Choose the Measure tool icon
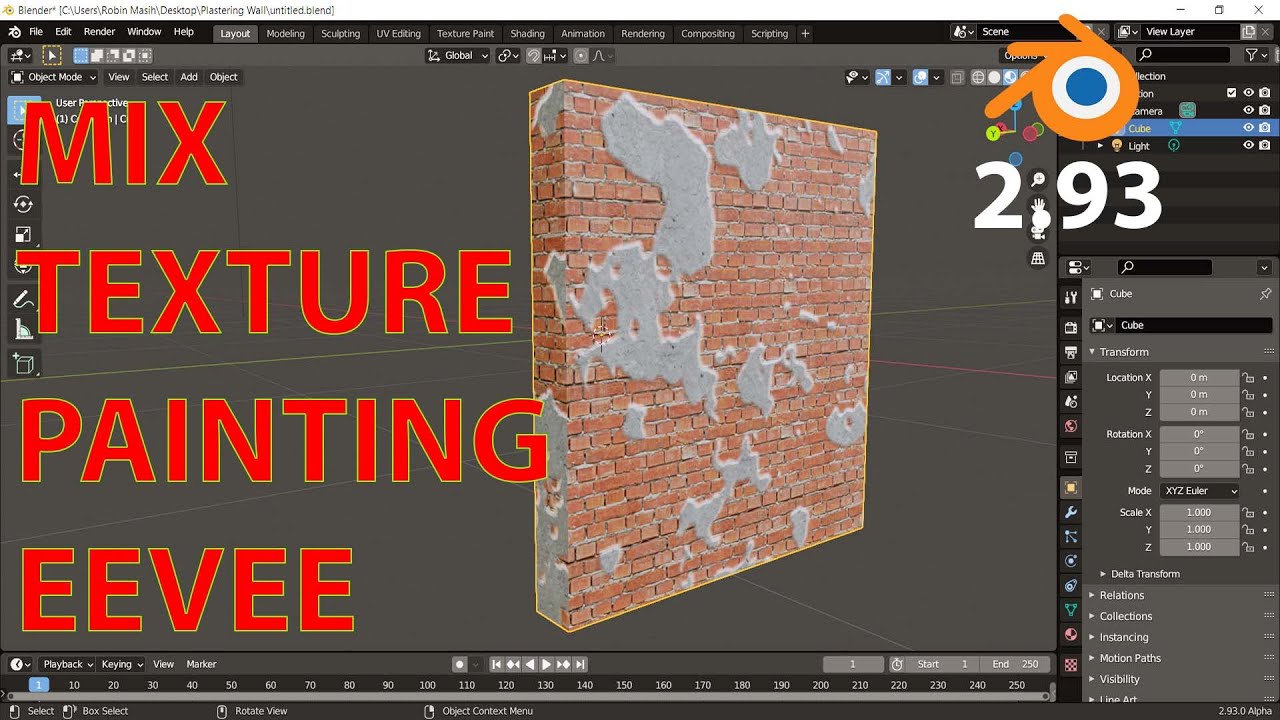Viewport: 1280px width, 720px height. point(23,329)
